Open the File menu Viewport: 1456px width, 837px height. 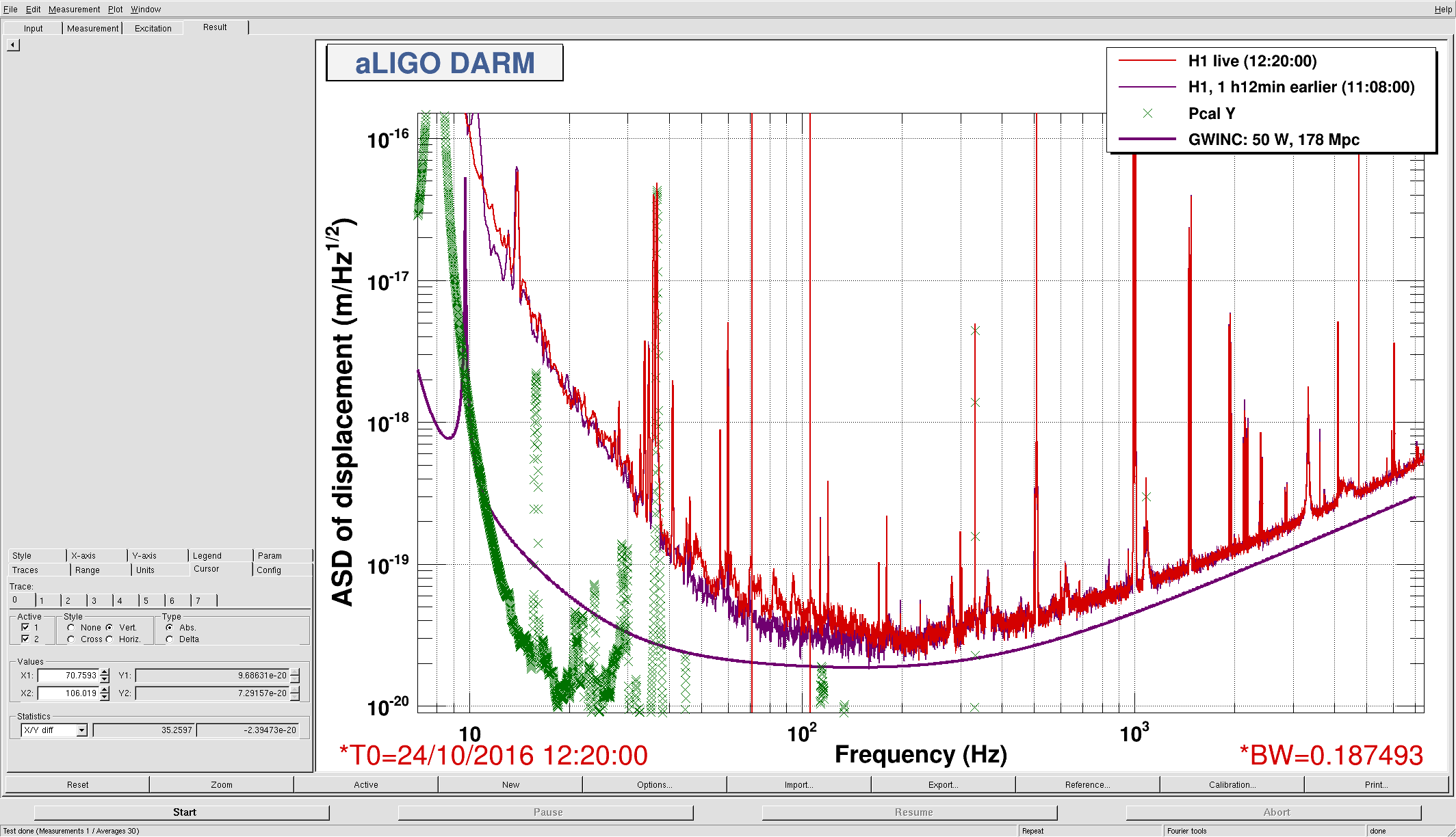coord(10,9)
